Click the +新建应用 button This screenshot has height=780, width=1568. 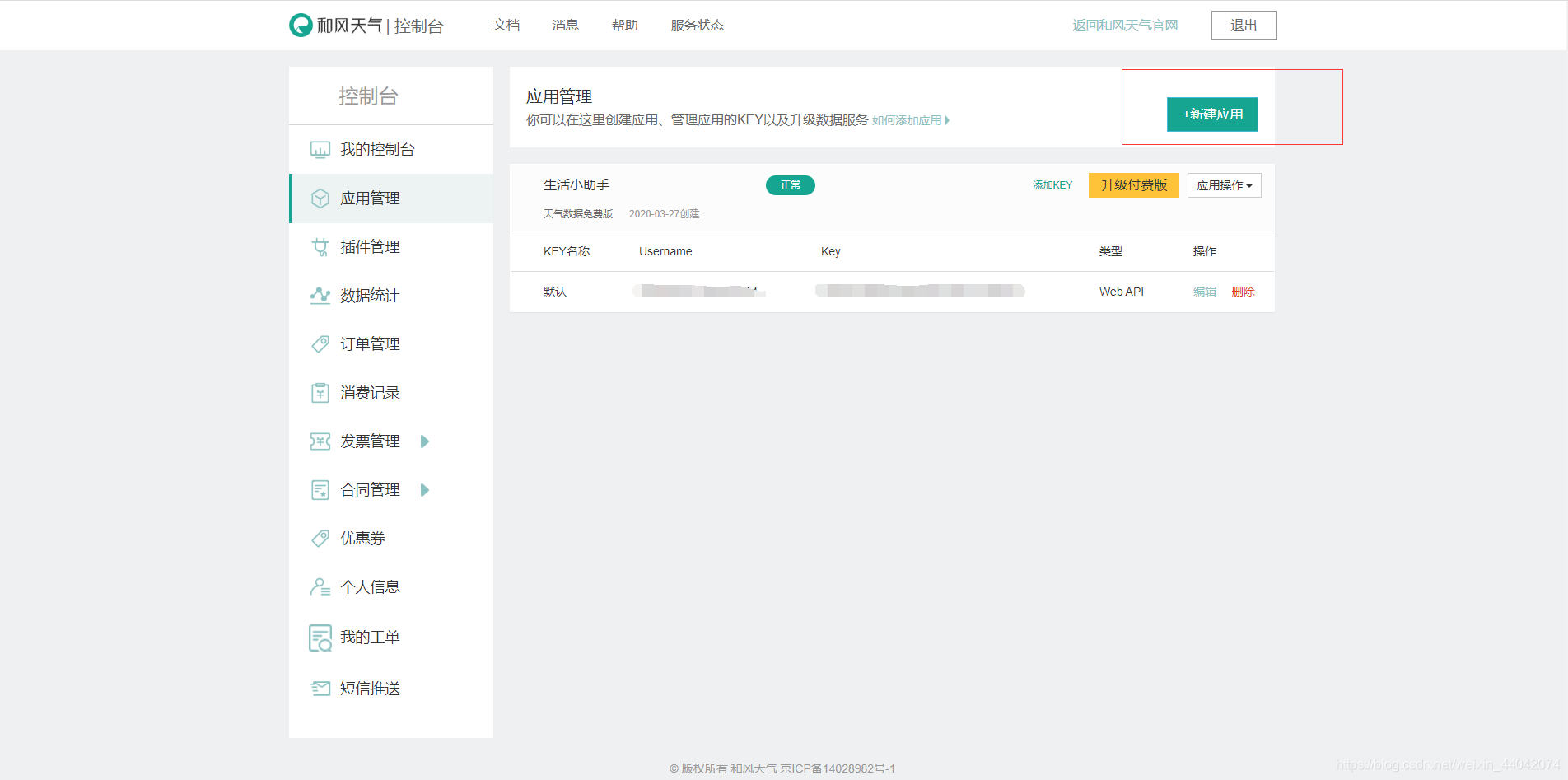point(1211,114)
